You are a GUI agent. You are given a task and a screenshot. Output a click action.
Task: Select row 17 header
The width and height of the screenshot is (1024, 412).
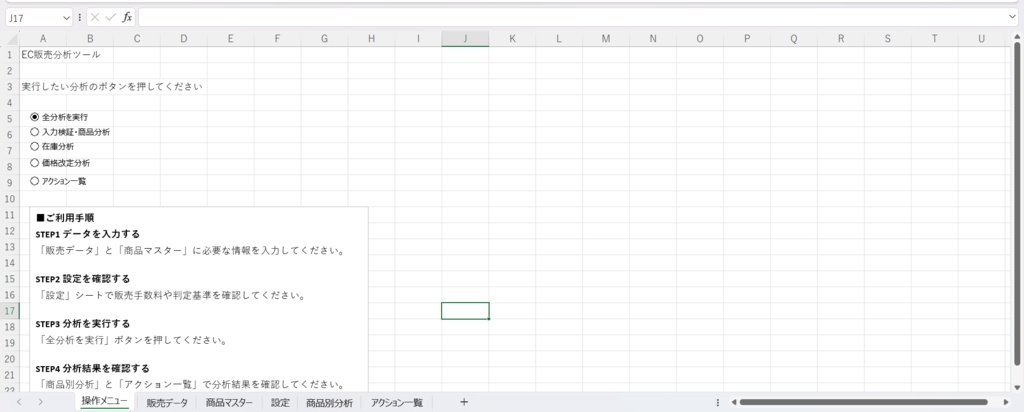coord(10,311)
